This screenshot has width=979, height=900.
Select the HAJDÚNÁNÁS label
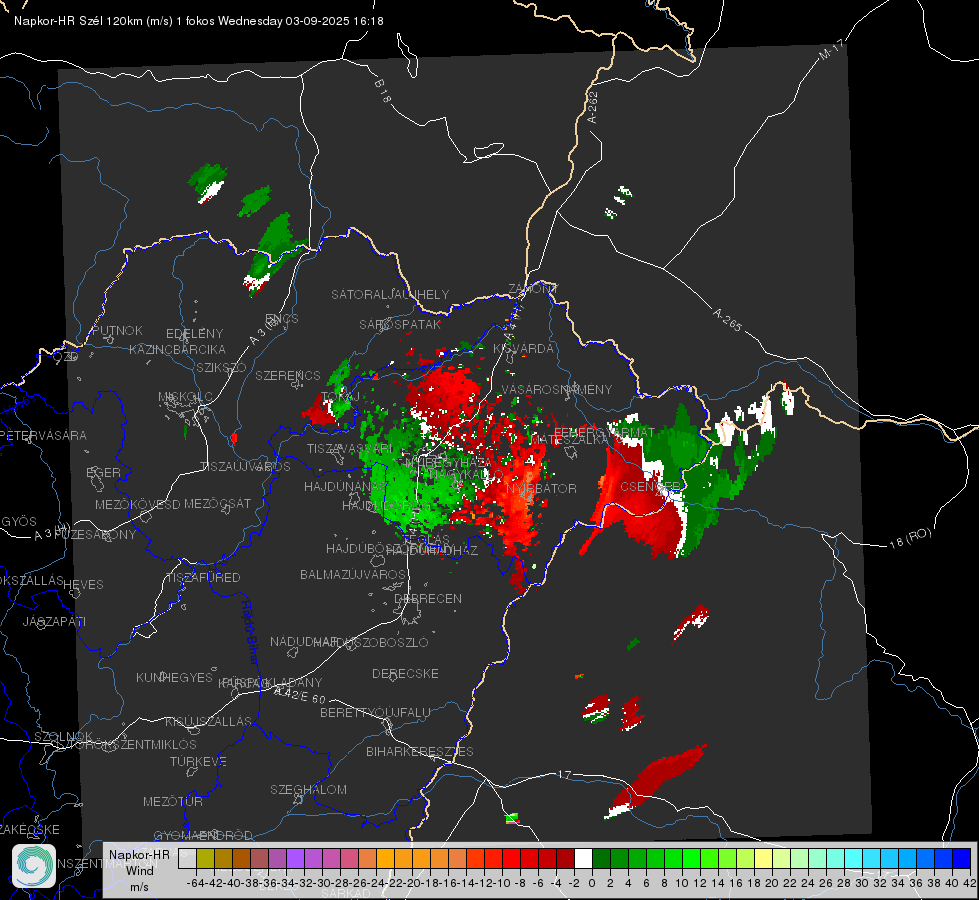coord(345,486)
